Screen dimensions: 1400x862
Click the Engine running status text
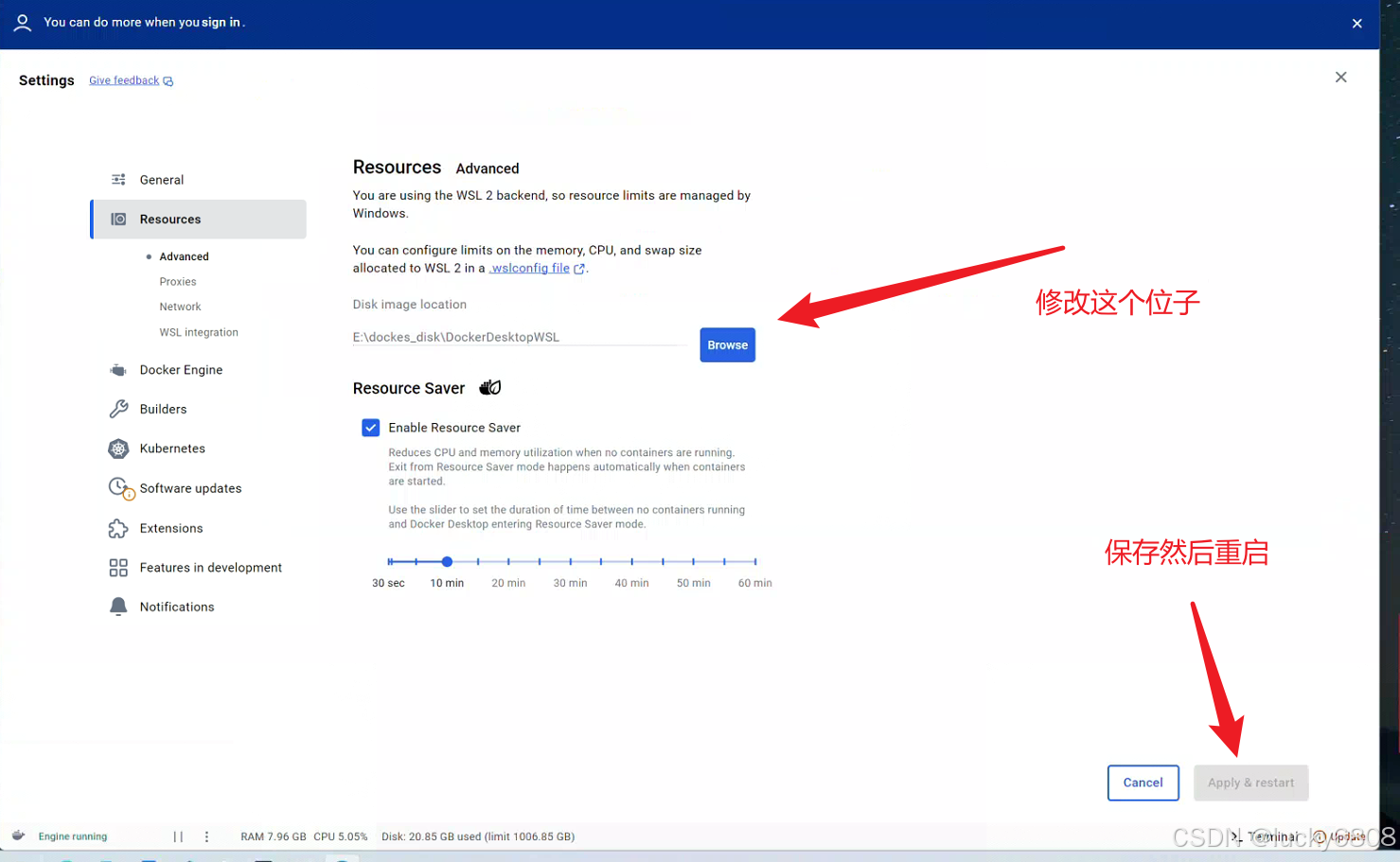pyautogui.click(x=73, y=836)
